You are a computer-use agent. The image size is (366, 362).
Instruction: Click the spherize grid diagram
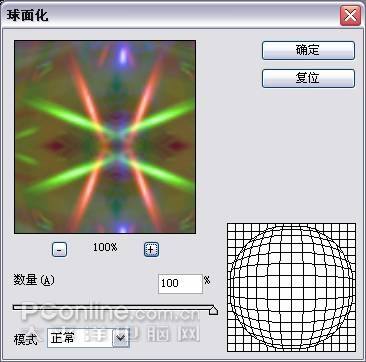tap(291, 287)
